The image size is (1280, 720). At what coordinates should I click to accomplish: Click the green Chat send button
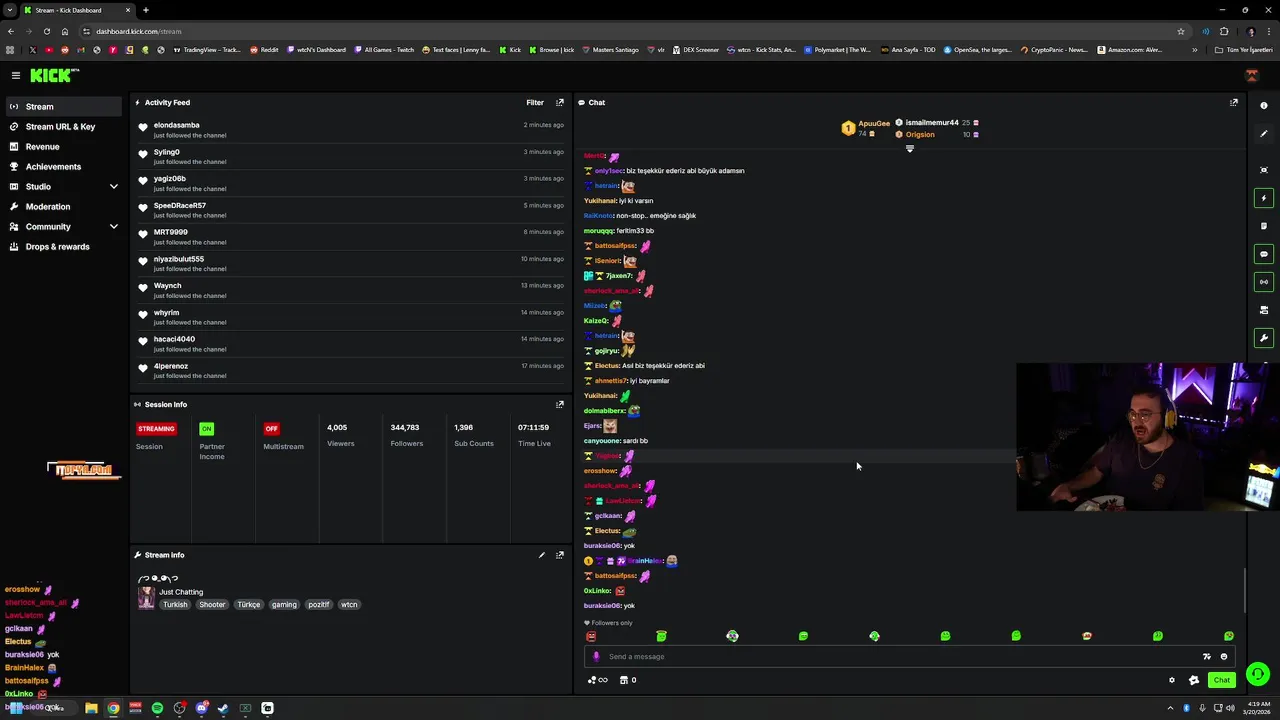click(x=1222, y=680)
